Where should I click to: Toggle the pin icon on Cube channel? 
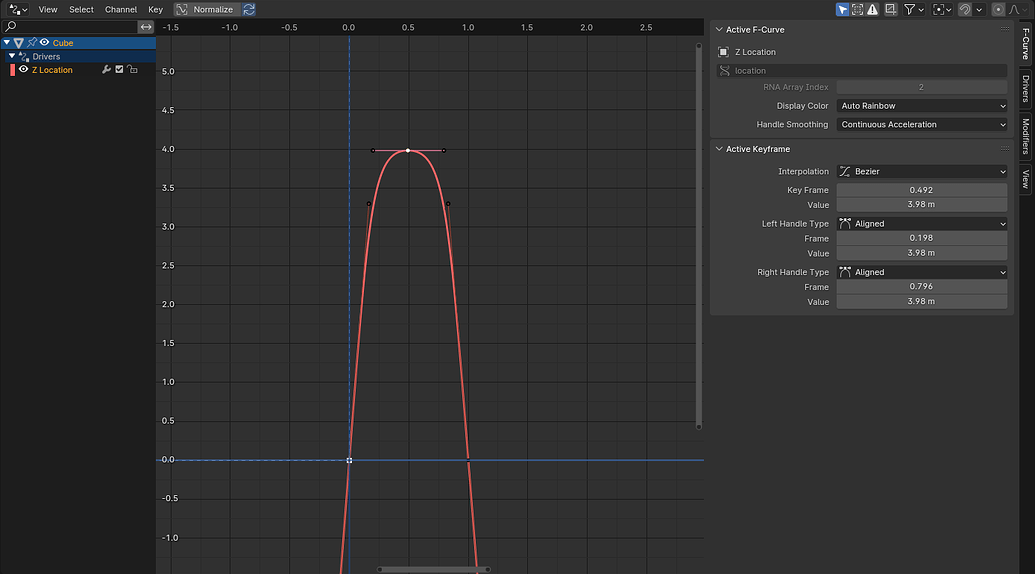click(x=32, y=42)
